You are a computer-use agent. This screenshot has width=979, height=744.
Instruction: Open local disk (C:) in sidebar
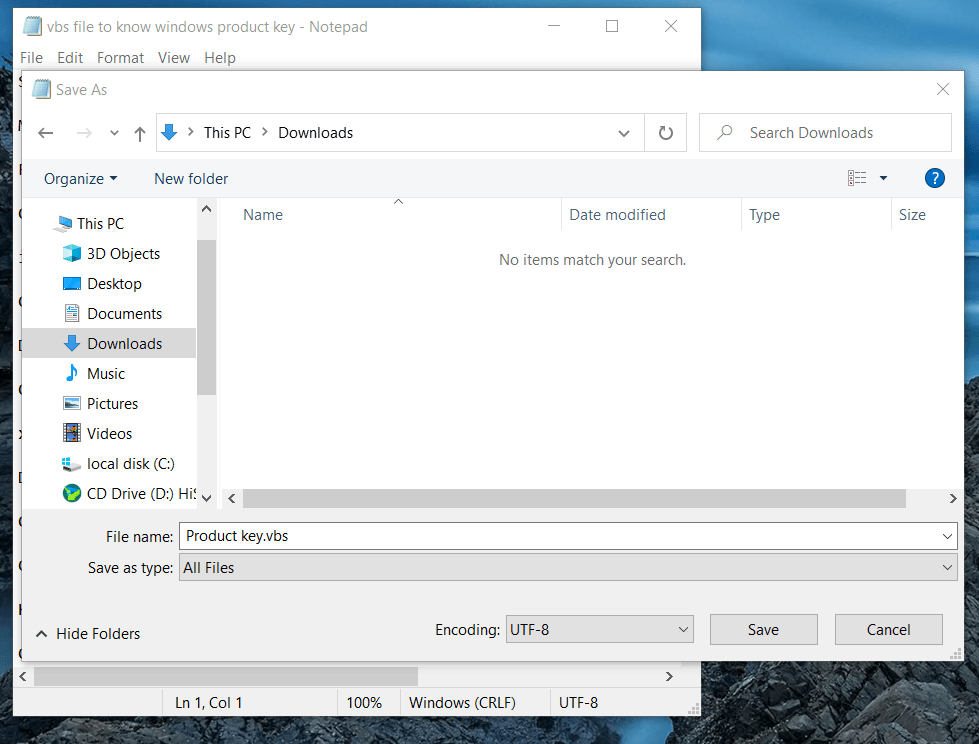click(130, 464)
